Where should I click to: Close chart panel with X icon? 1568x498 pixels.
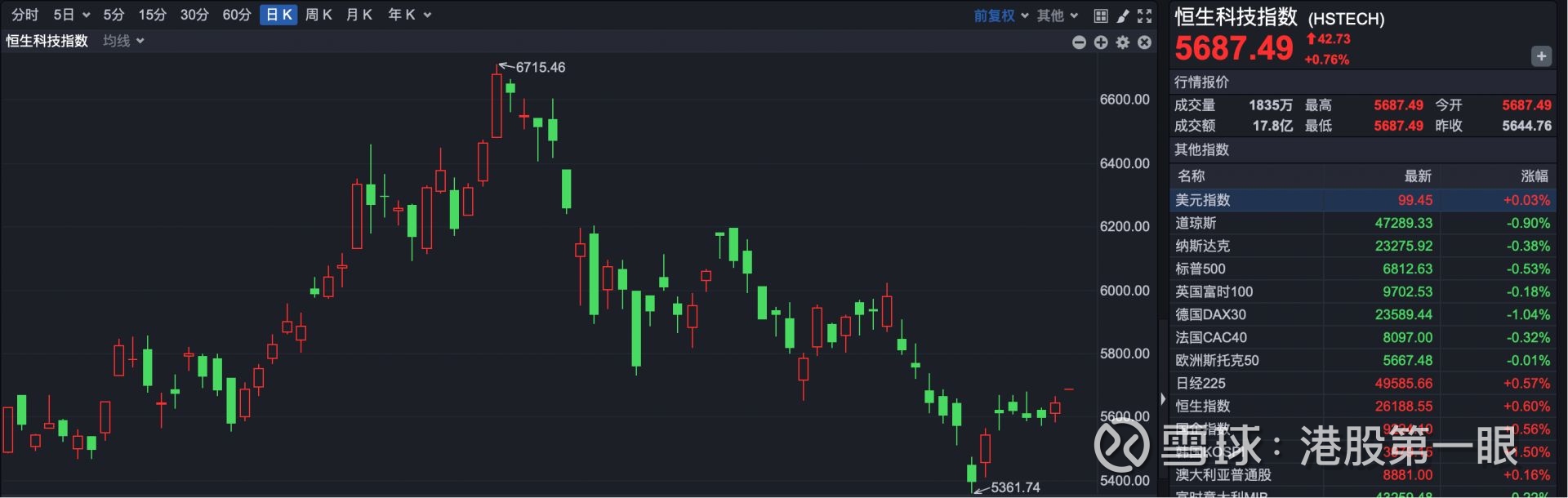(x=1145, y=42)
